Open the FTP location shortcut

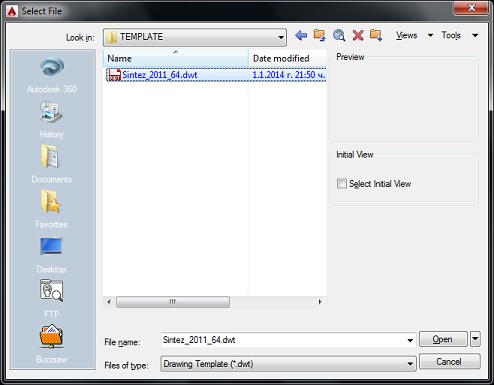pyautogui.click(x=51, y=299)
